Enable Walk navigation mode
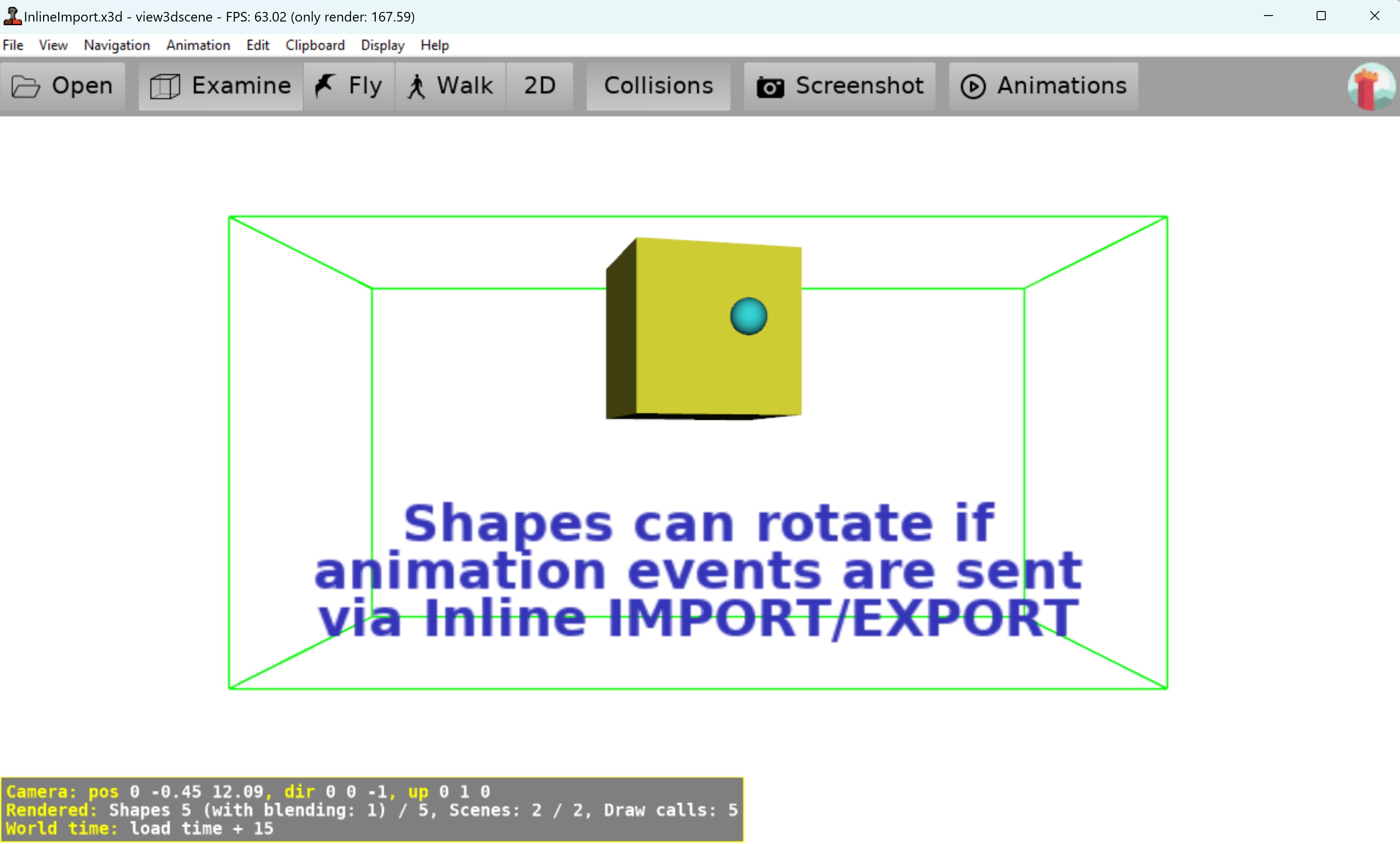The height and width of the screenshot is (844, 1400). [x=464, y=86]
